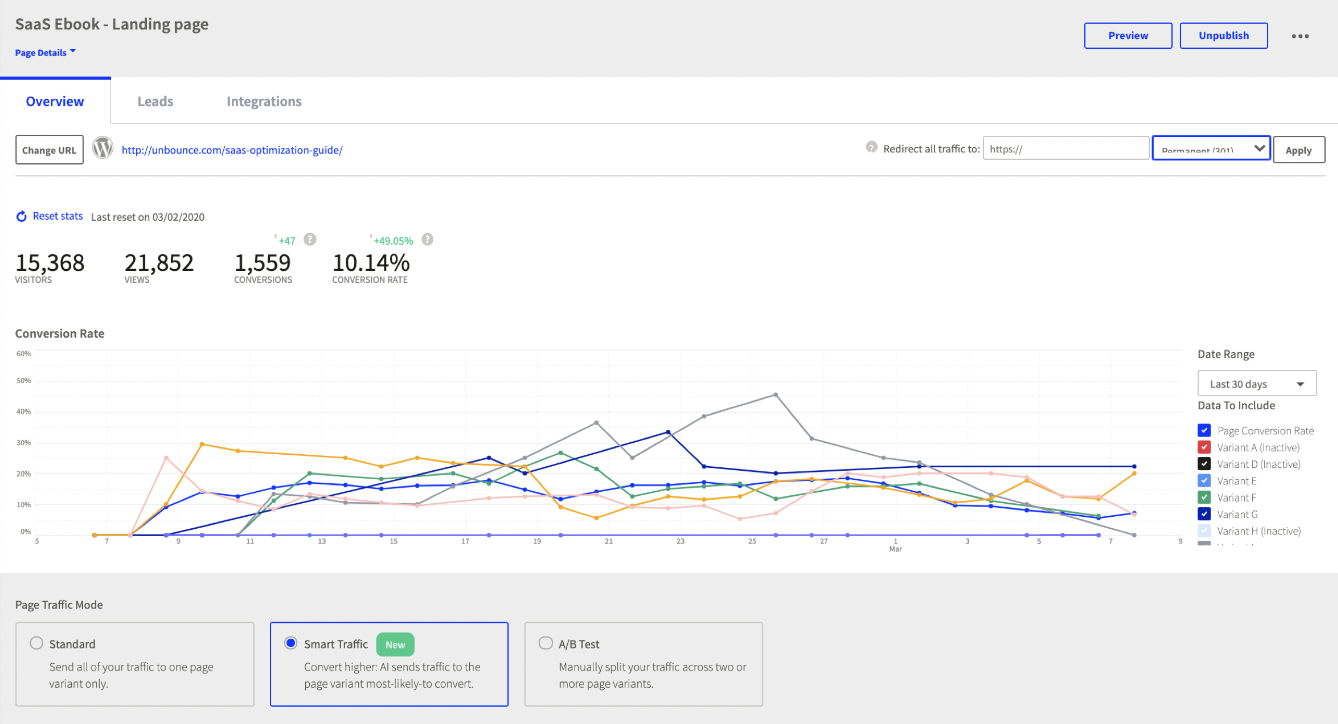This screenshot has height=724, width=1338.
Task: Click the Unpublish button
Action: [x=1223, y=35]
